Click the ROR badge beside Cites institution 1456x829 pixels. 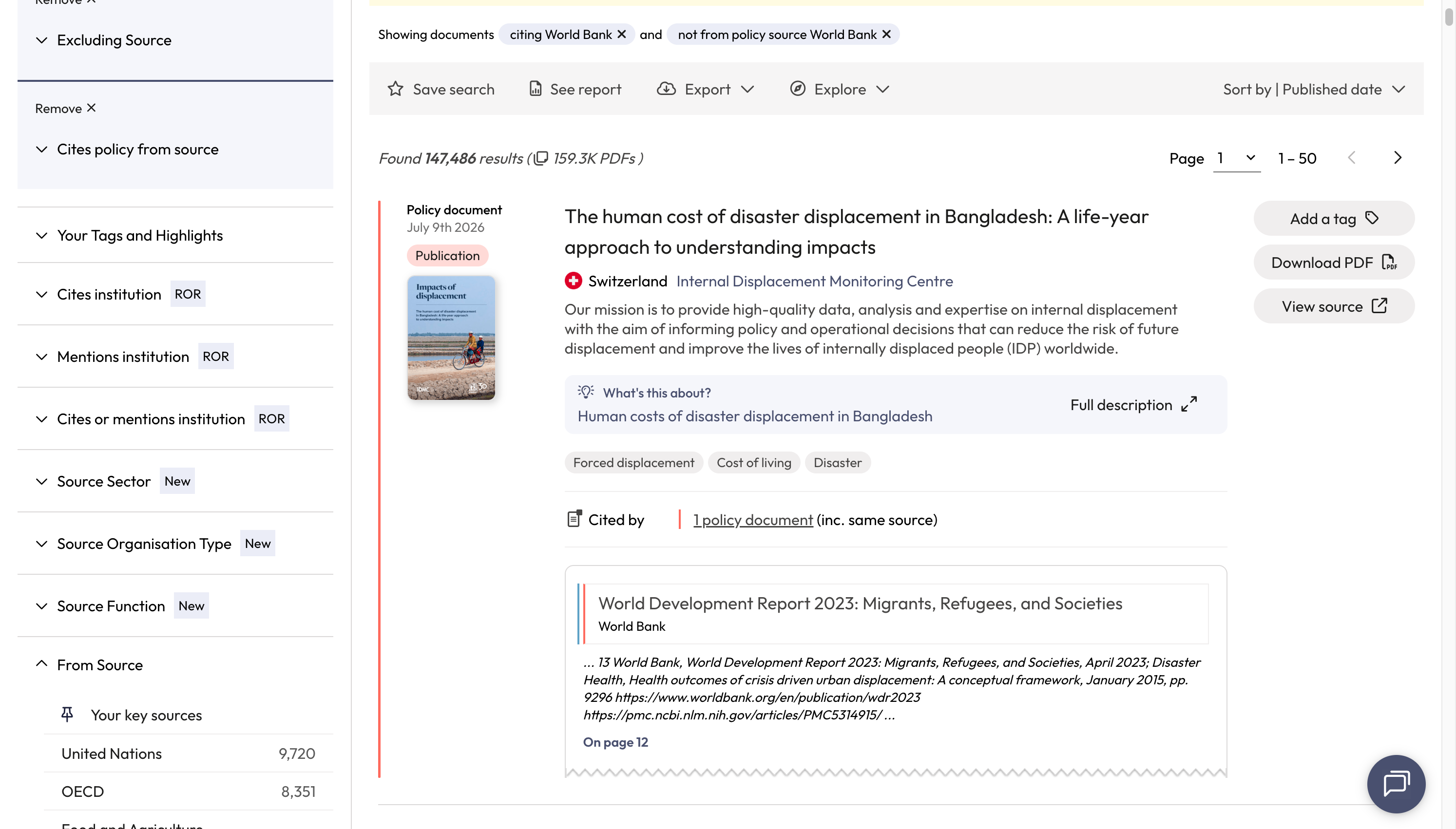pos(188,294)
